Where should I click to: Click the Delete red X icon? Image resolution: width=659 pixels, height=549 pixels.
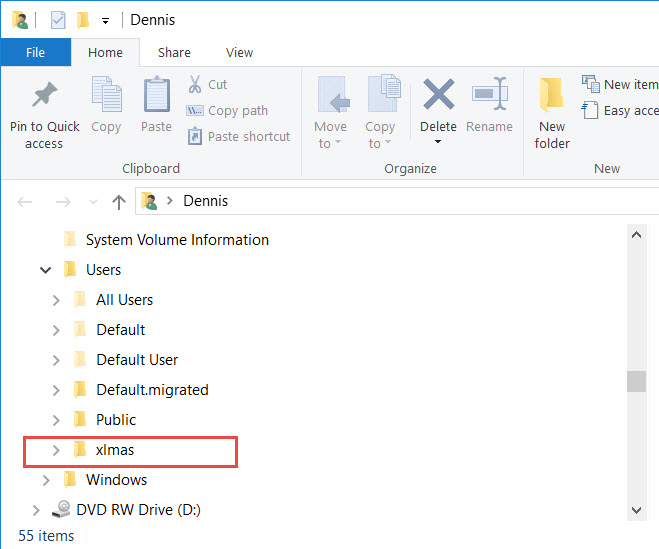click(x=438, y=94)
